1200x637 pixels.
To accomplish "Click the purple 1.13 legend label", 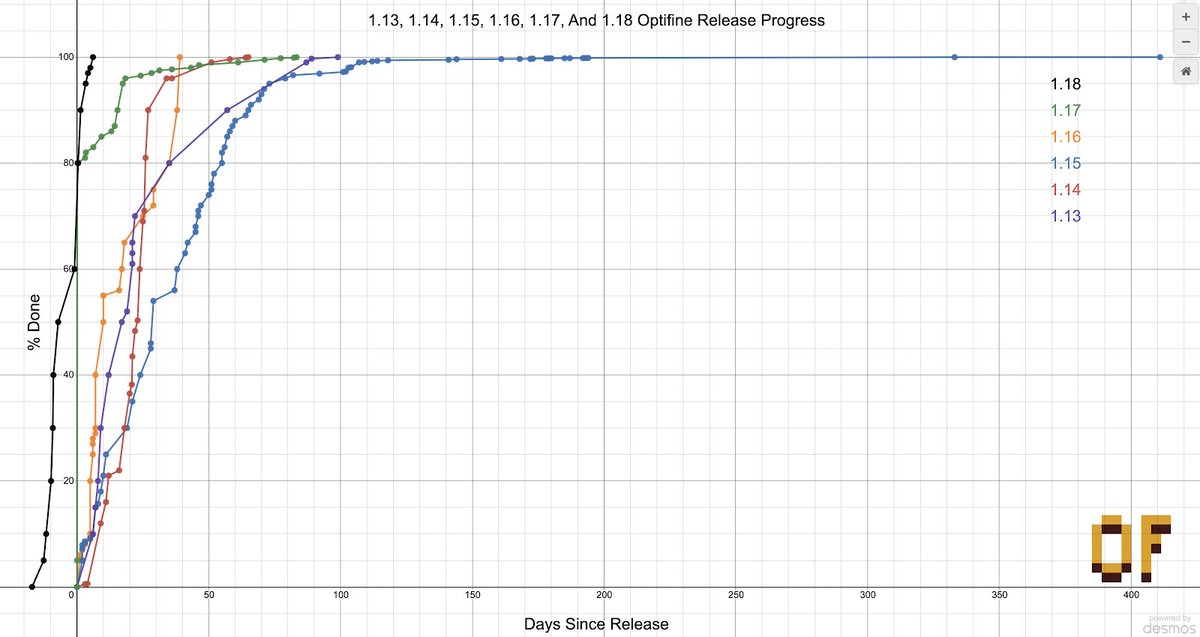I will click(1065, 216).
